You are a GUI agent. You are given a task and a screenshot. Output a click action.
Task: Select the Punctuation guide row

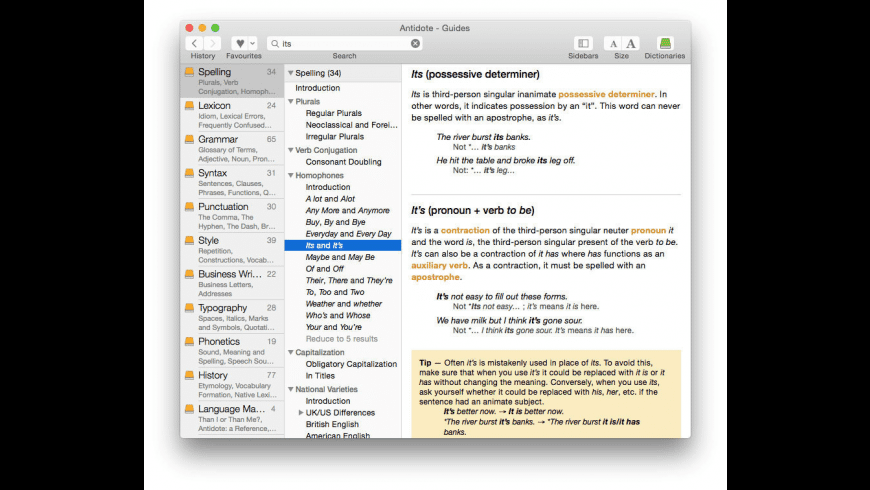click(x=232, y=215)
